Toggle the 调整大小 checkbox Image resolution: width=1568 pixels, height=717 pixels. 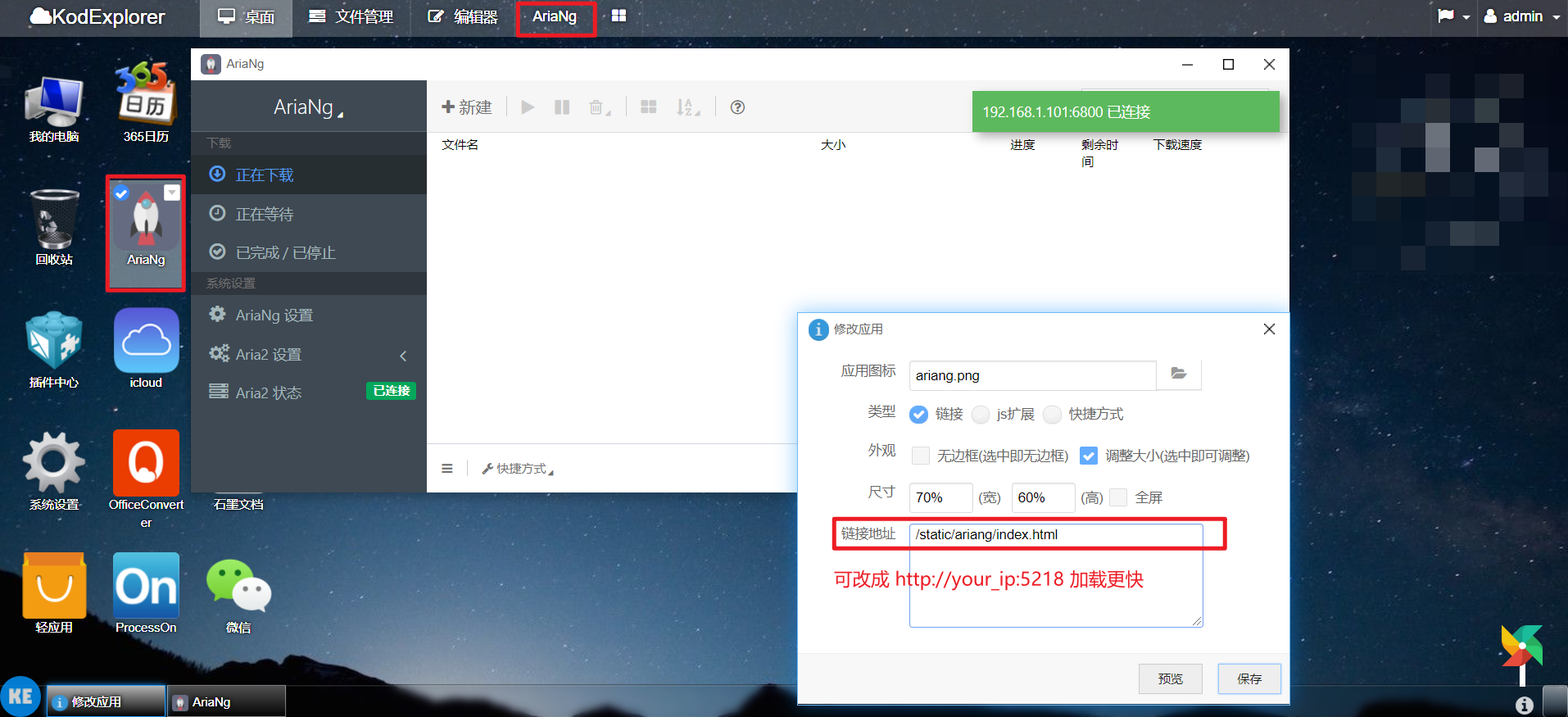coord(1089,456)
